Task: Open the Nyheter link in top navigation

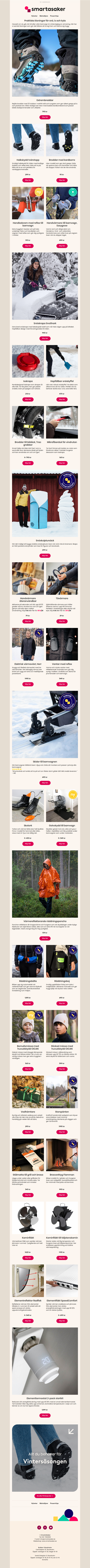Action: 35,16
